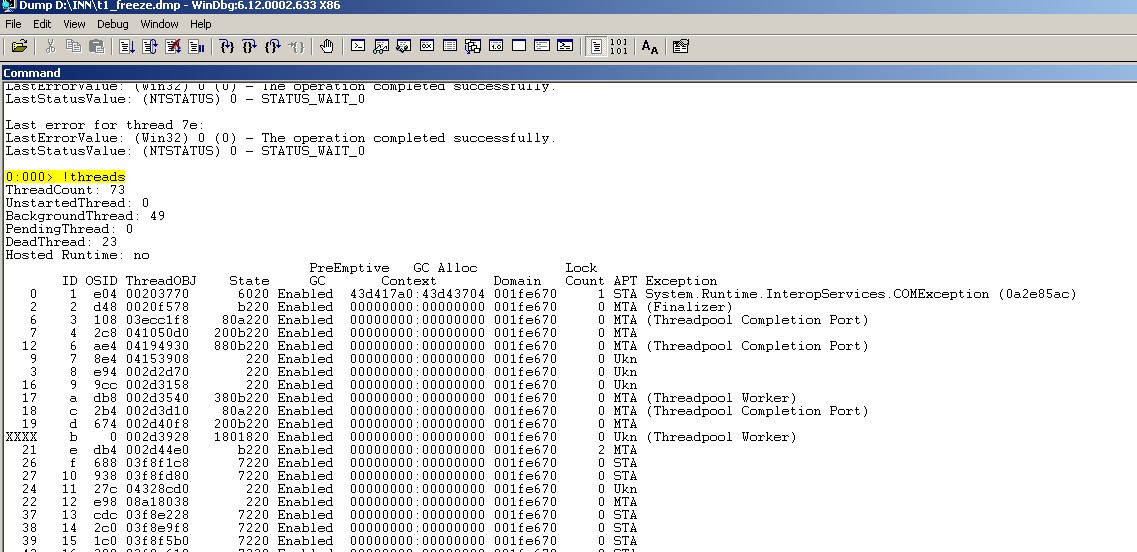
Task: Toggle breakpoint with the hand icon
Action: (327, 46)
